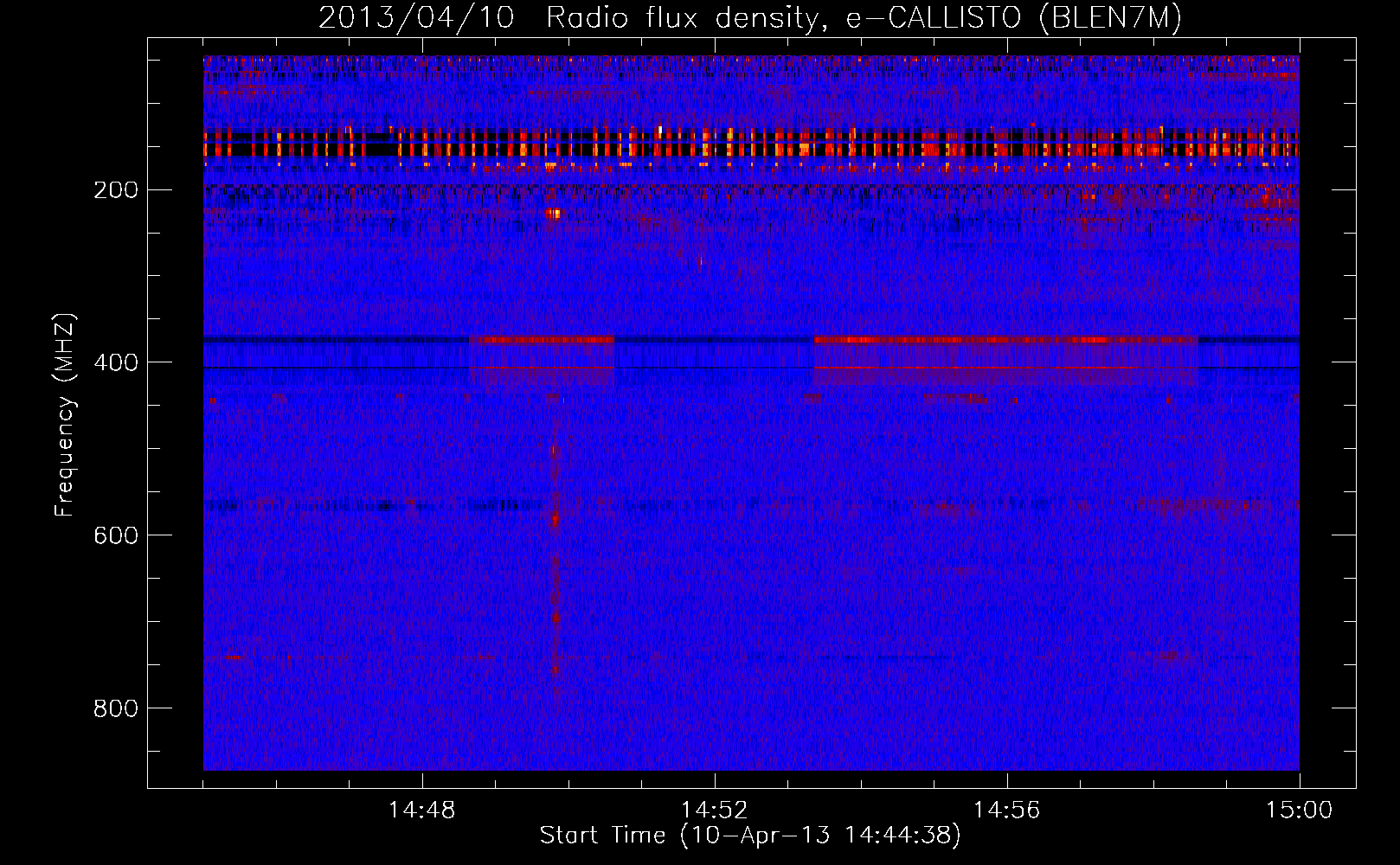Click the 'Start Time (10-Apr-13 14:44:38)' label
The width and height of the screenshot is (1400, 865).
tap(750, 836)
